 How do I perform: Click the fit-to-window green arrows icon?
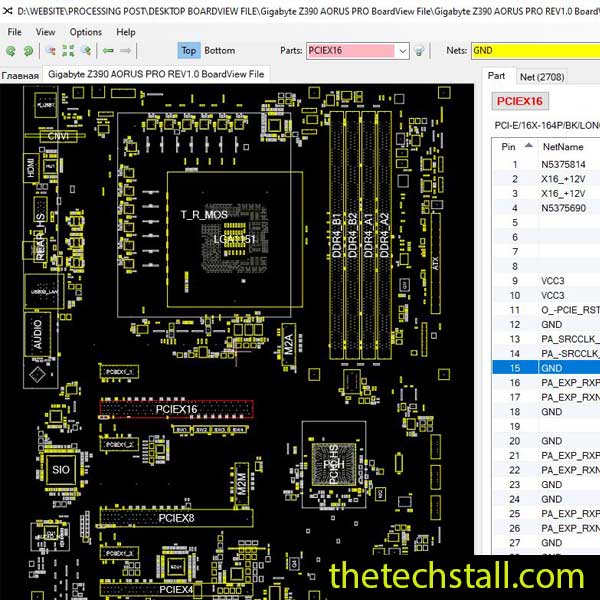[68, 50]
